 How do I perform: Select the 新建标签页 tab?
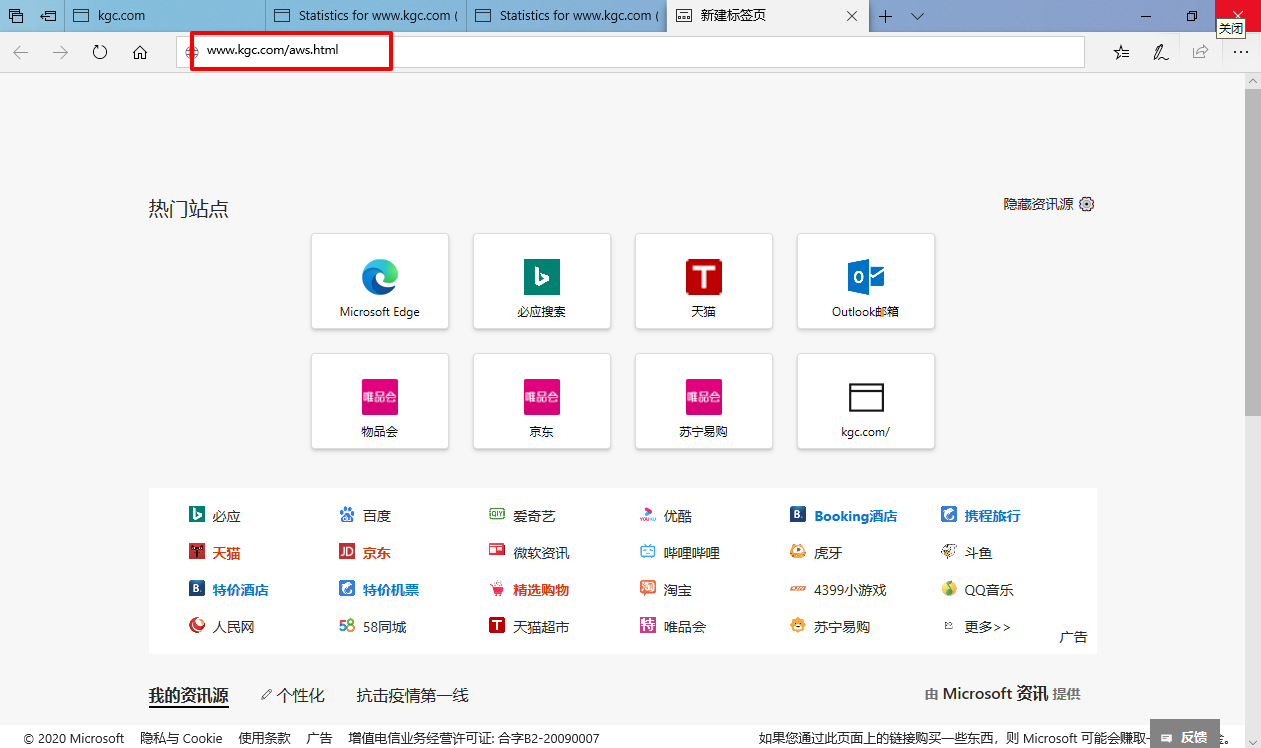click(x=768, y=16)
